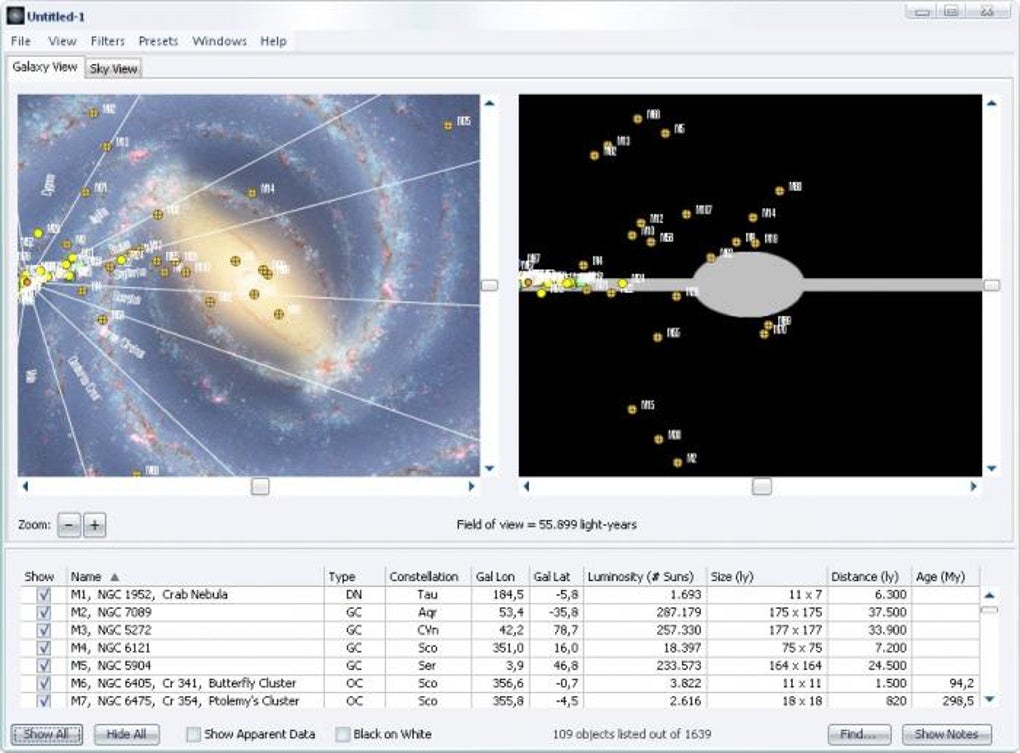Click the galaxy map's vertical slider thumb
This screenshot has height=753, width=1020.
[x=489, y=285]
